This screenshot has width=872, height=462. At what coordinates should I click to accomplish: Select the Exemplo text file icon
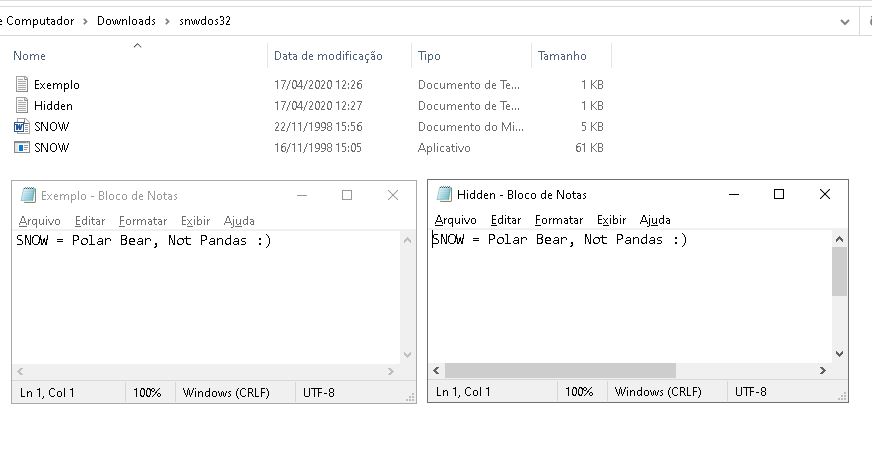22,85
